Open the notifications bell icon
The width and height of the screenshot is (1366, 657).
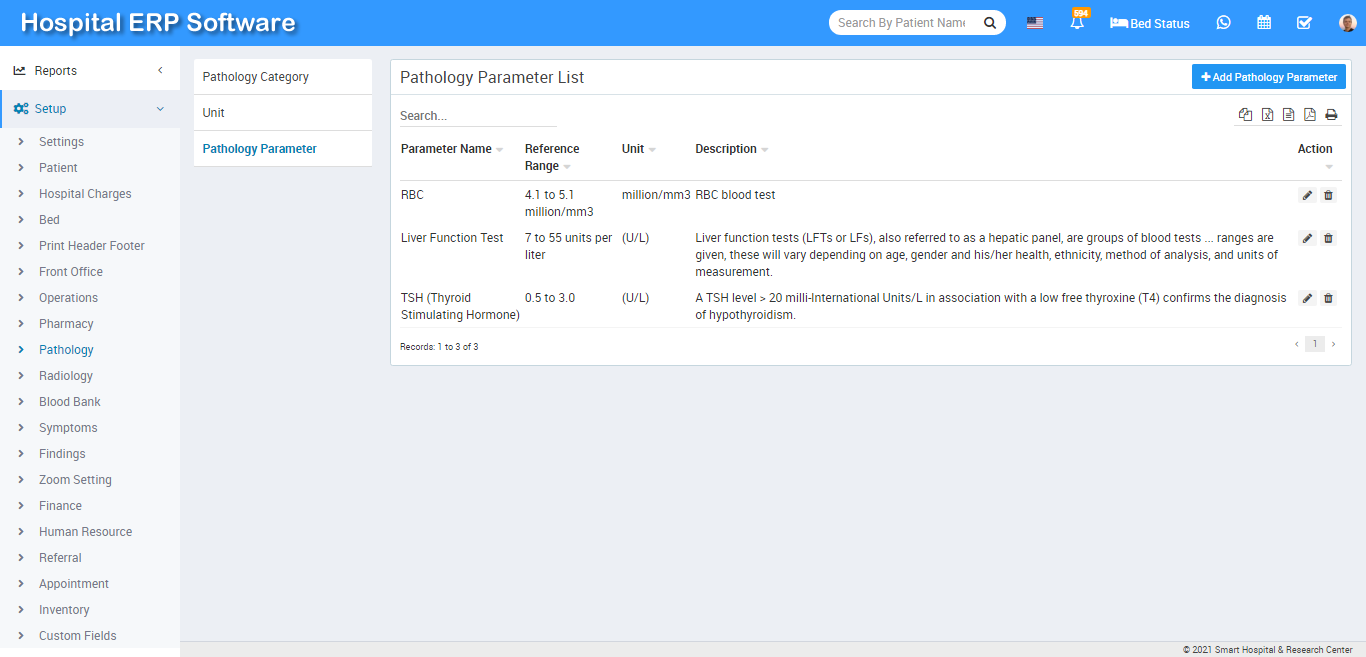pyautogui.click(x=1077, y=23)
